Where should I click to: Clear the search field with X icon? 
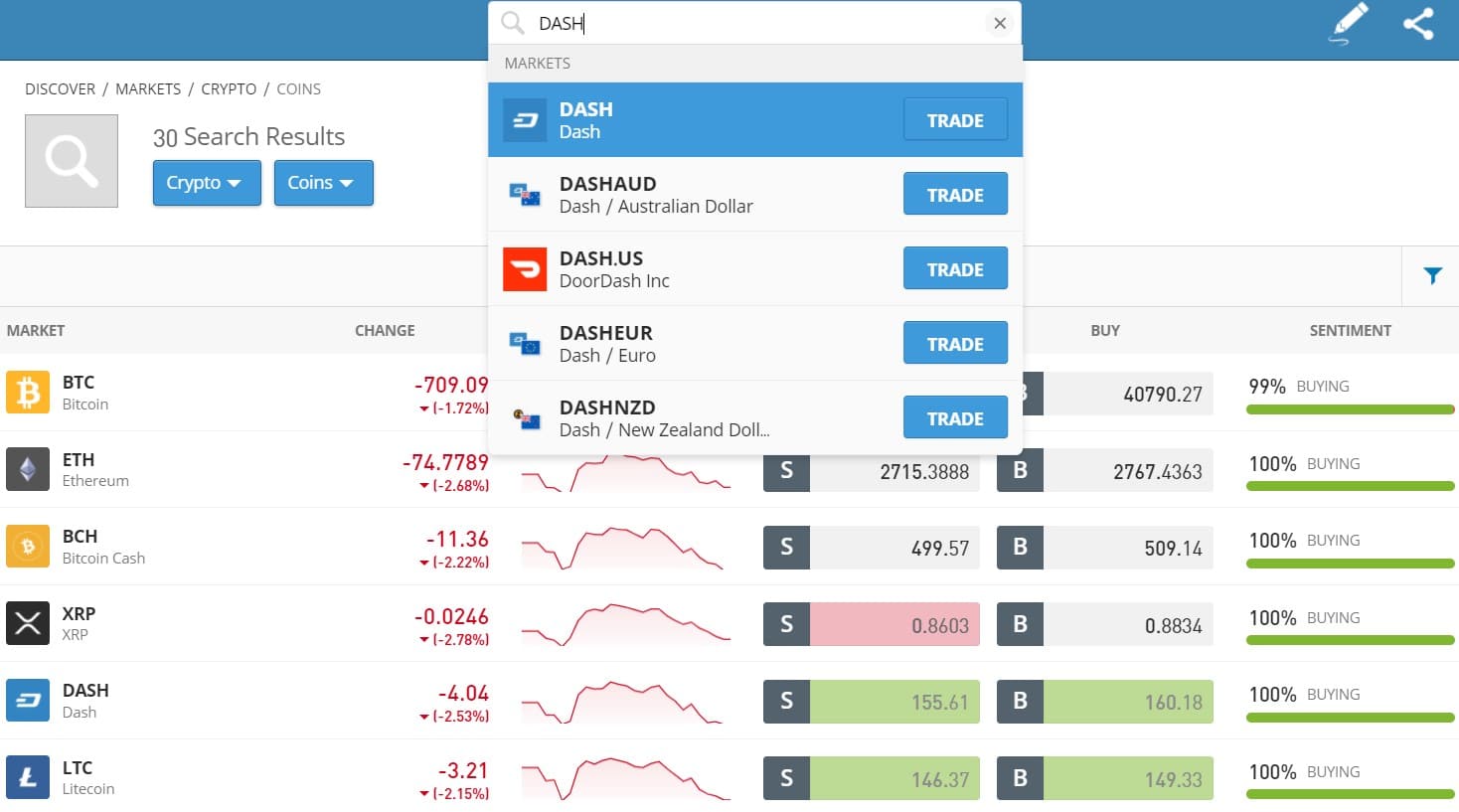click(1000, 23)
